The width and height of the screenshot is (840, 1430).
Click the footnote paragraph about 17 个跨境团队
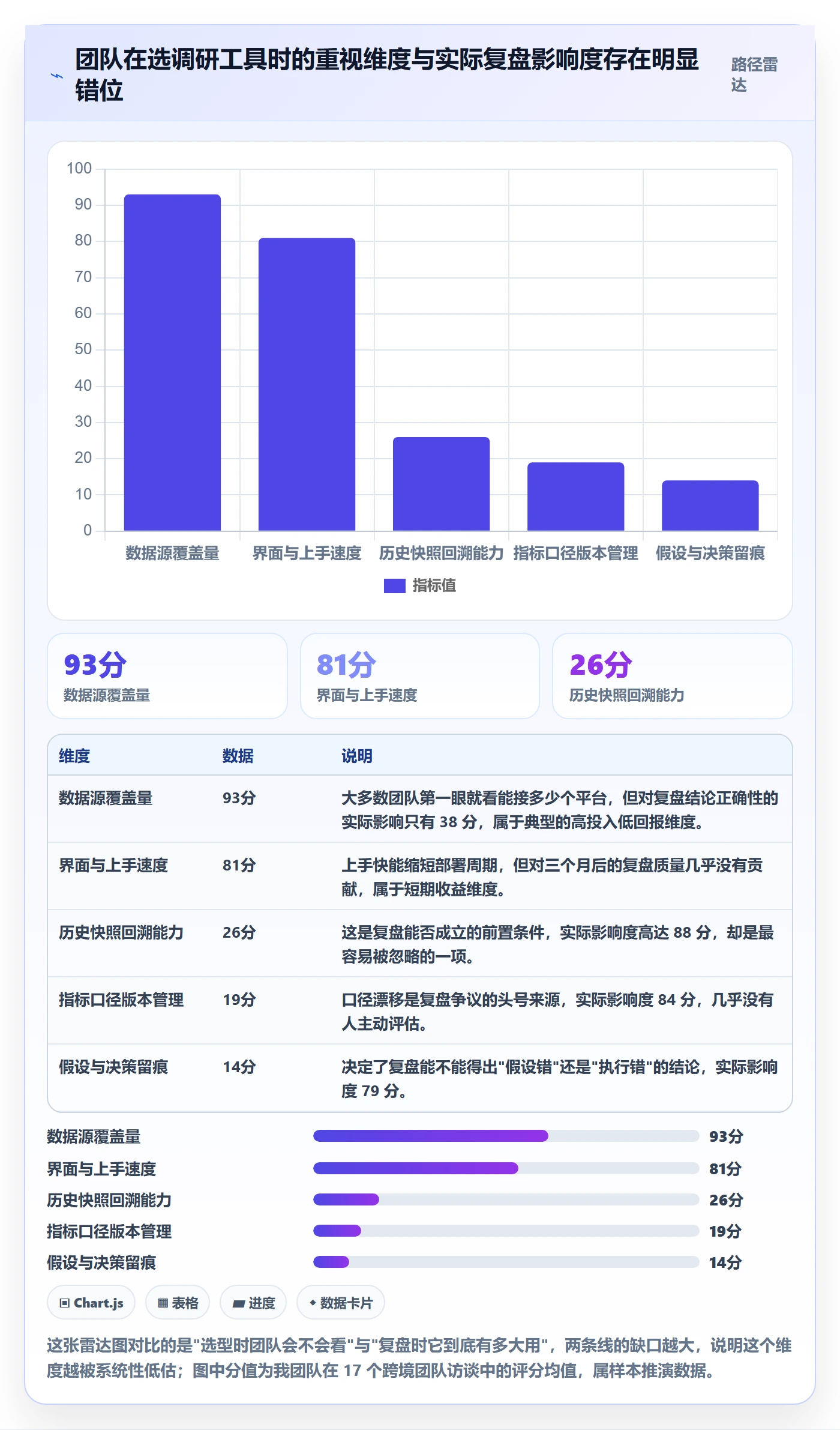pos(419,1359)
